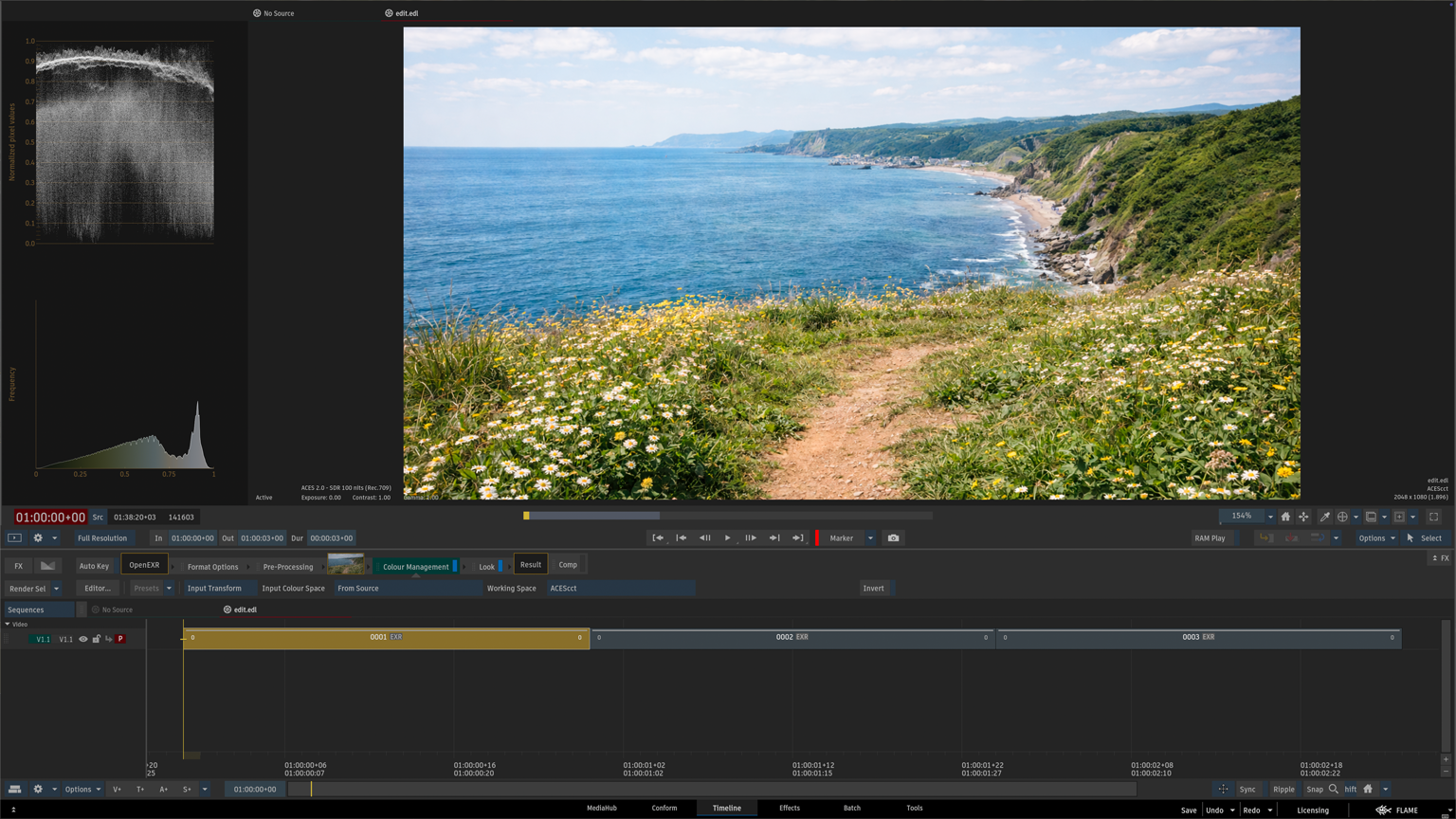Screen dimensions: 1456x819
Task: Switch viewer to full screen mode
Action: 1433,517
